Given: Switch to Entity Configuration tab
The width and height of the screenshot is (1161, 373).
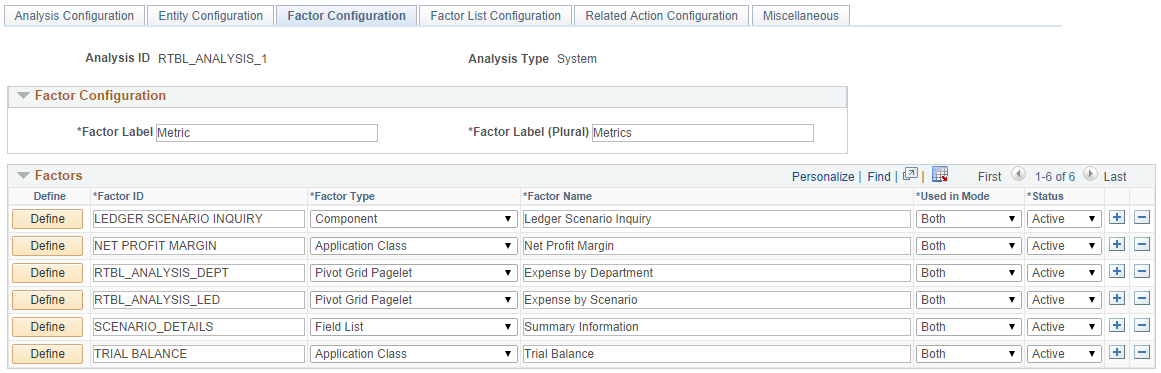Looking at the screenshot, I should coord(210,16).
